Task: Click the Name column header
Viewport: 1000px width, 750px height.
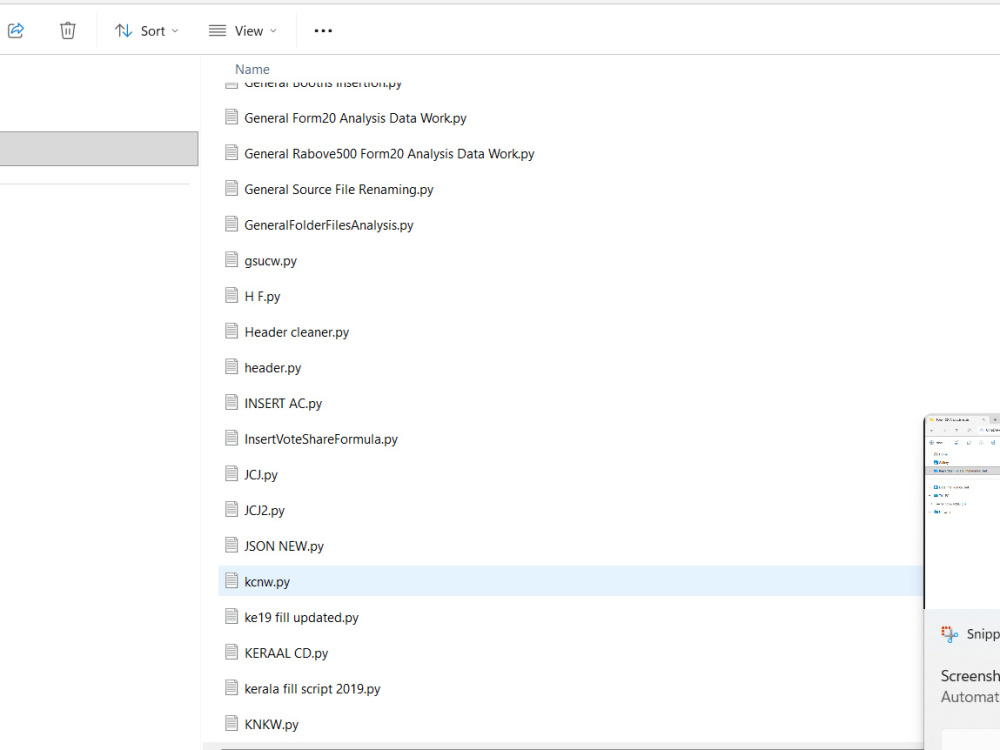Action: [253, 70]
